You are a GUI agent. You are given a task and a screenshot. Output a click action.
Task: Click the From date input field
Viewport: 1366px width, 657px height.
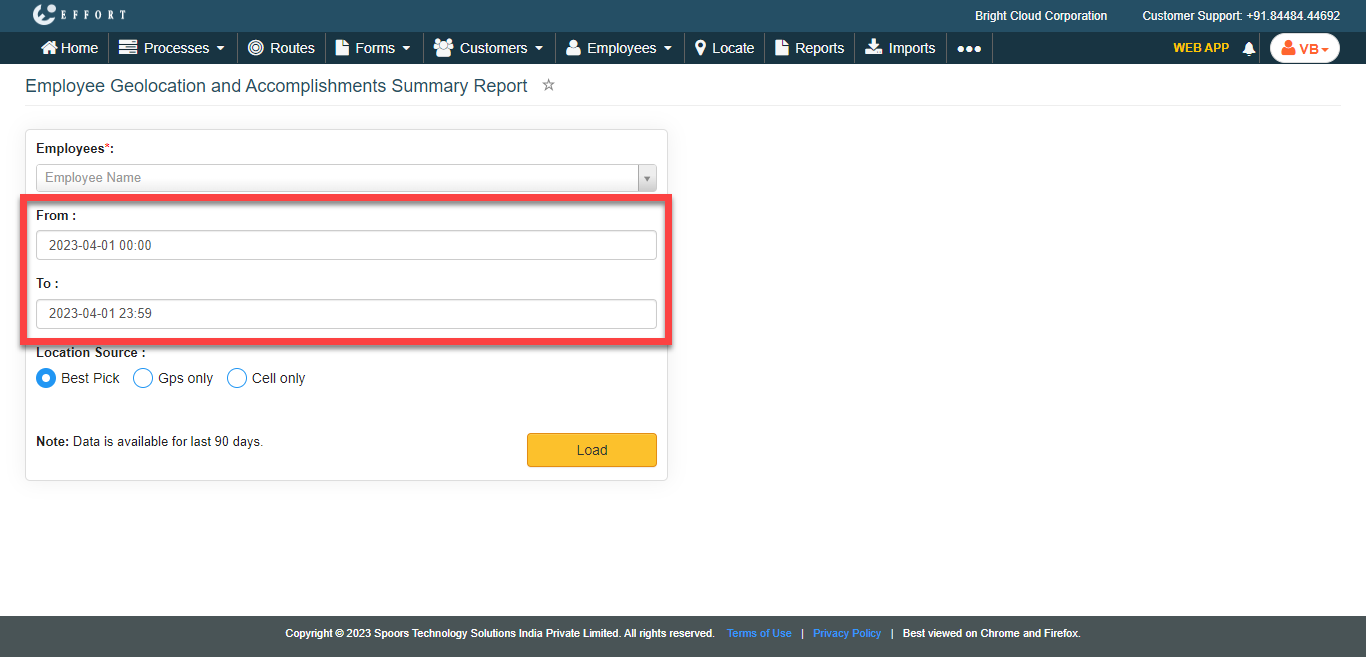tap(346, 245)
